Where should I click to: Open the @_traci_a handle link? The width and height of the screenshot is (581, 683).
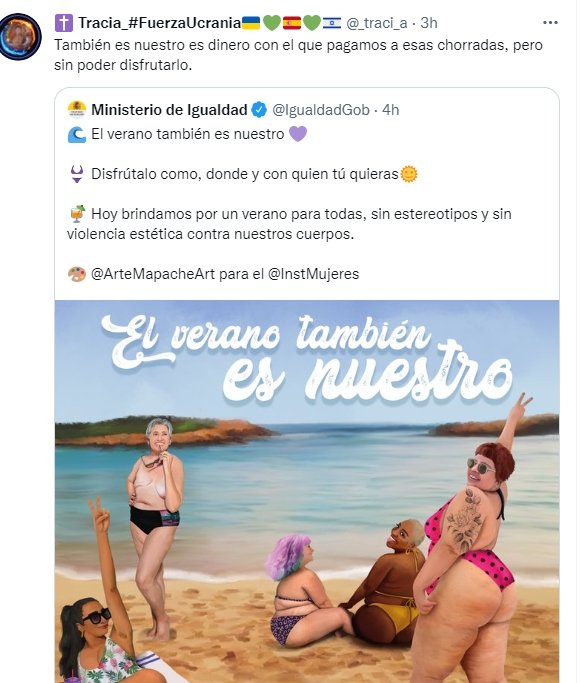click(x=377, y=23)
